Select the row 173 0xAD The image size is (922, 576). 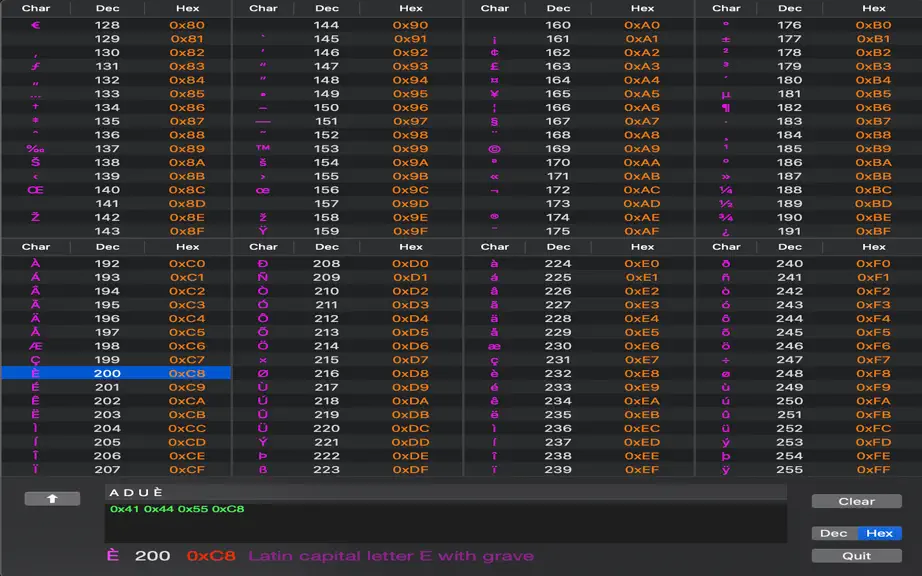tap(579, 203)
